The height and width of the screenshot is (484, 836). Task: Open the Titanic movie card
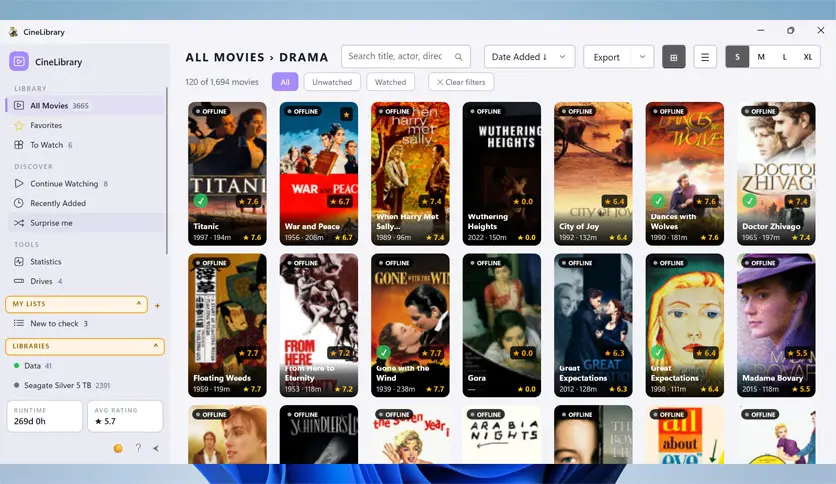click(227, 174)
